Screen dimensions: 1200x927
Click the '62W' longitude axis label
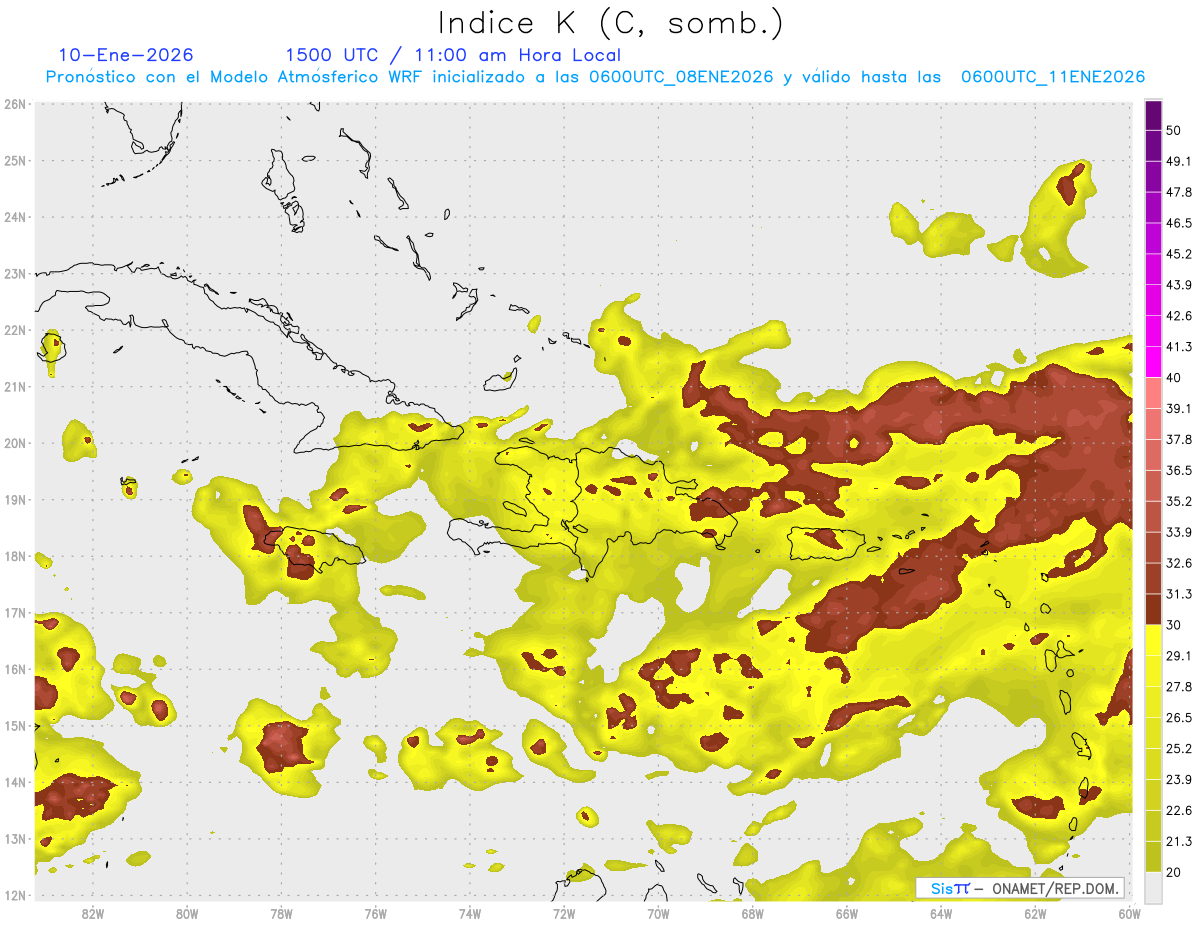pos(1035,914)
